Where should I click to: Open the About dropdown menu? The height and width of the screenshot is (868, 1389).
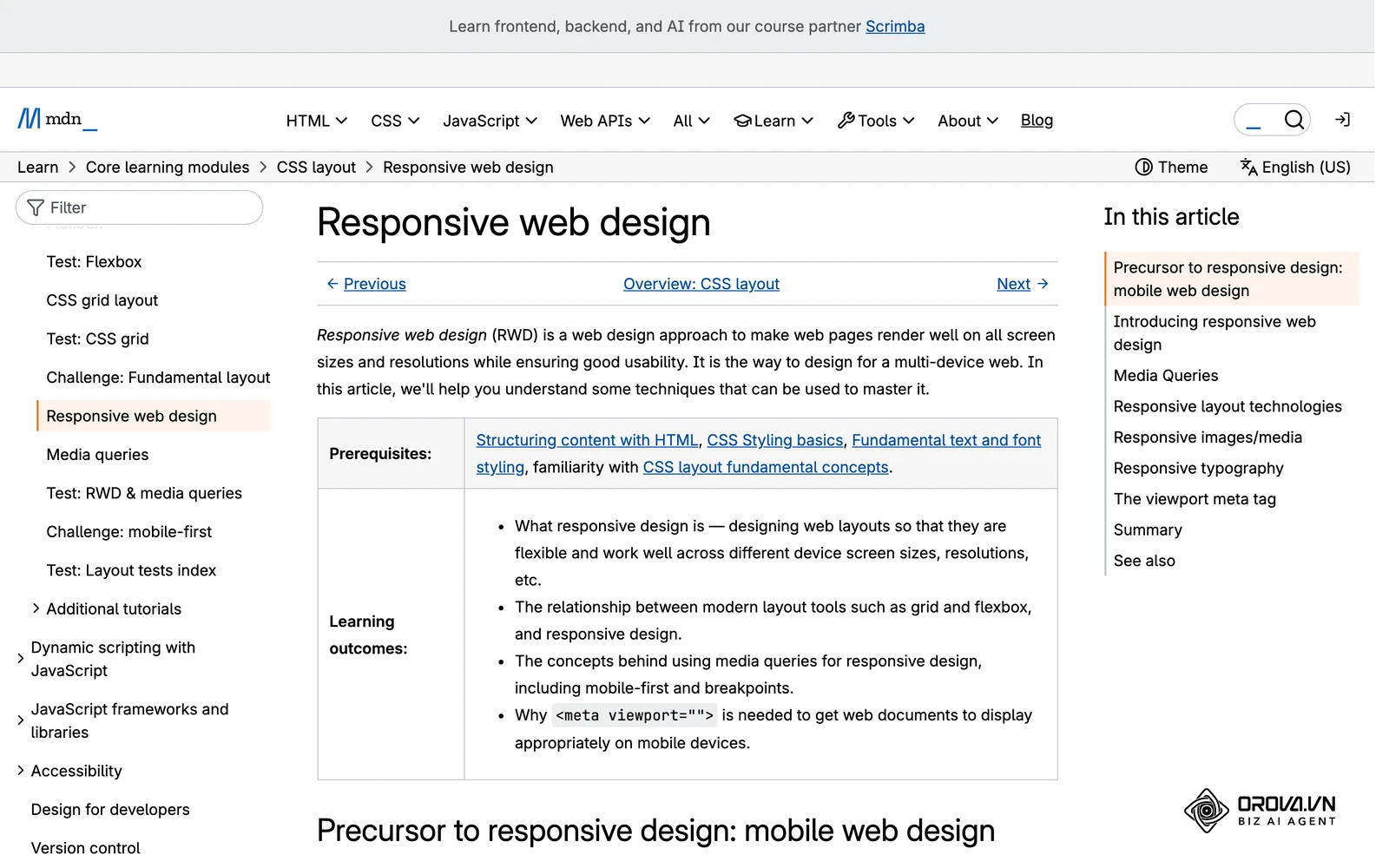pyautogui.click(x=968, y=121)
